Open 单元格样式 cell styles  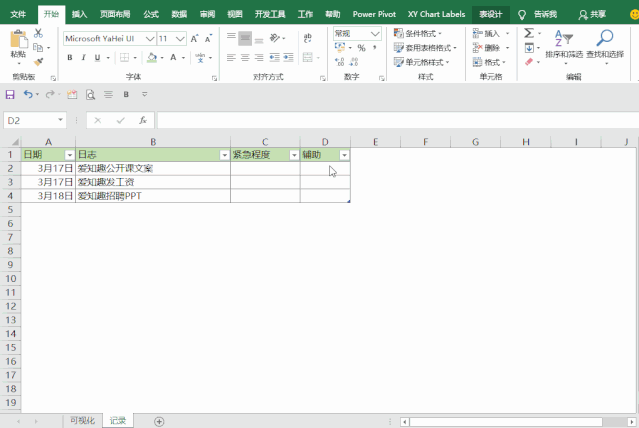click(421, 62)
